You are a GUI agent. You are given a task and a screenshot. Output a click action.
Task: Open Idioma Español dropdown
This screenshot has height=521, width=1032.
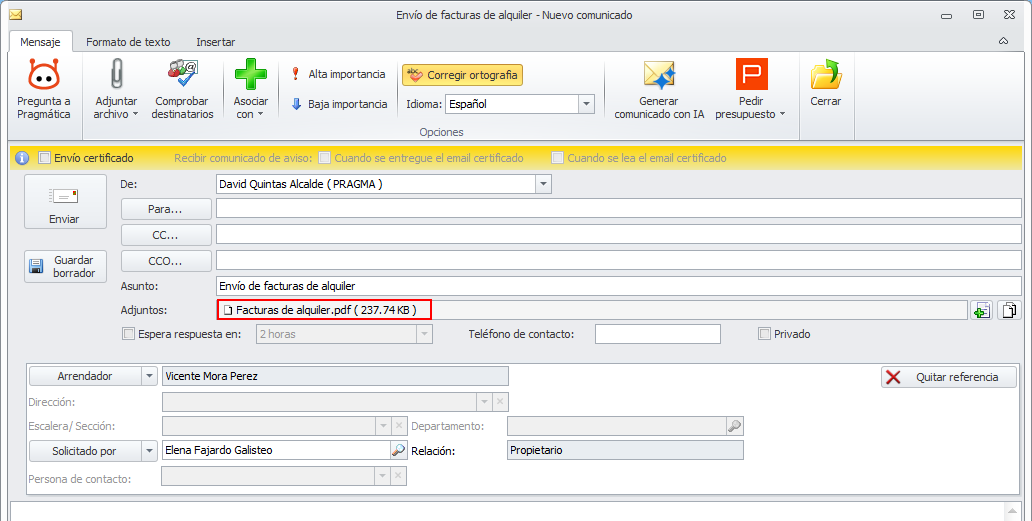click(586, 104)
